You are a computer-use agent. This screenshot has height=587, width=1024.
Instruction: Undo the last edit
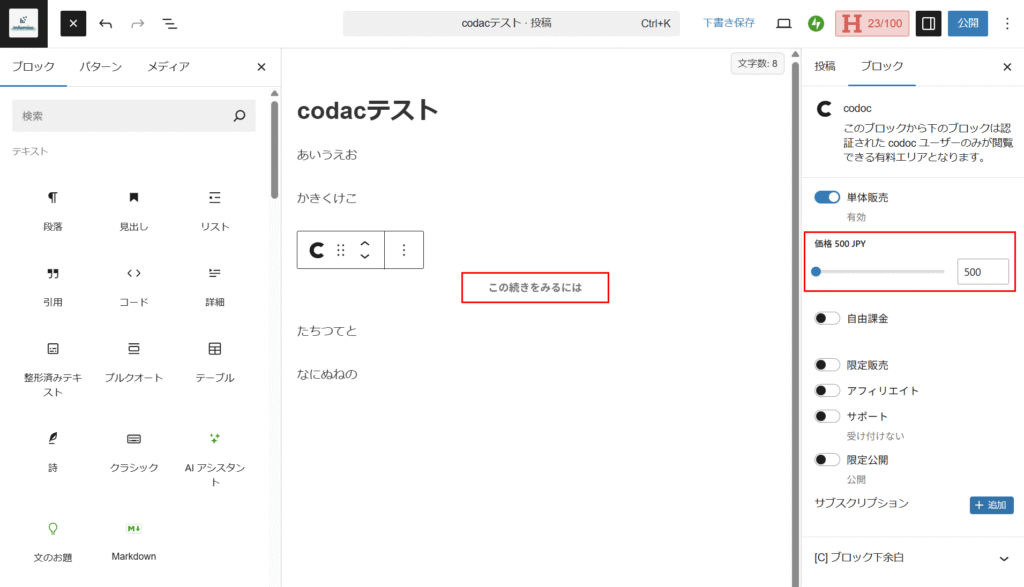[x=106, y=24]
